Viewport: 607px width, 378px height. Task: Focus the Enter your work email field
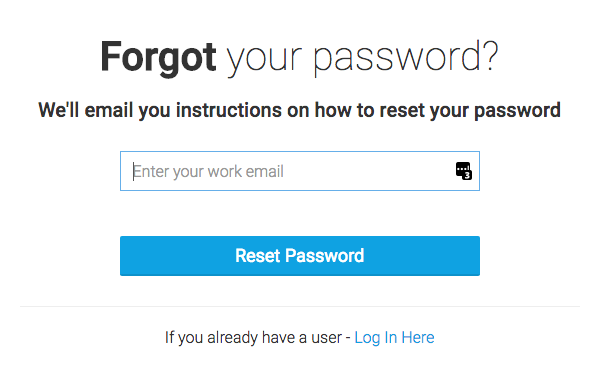tap(300, 171)
